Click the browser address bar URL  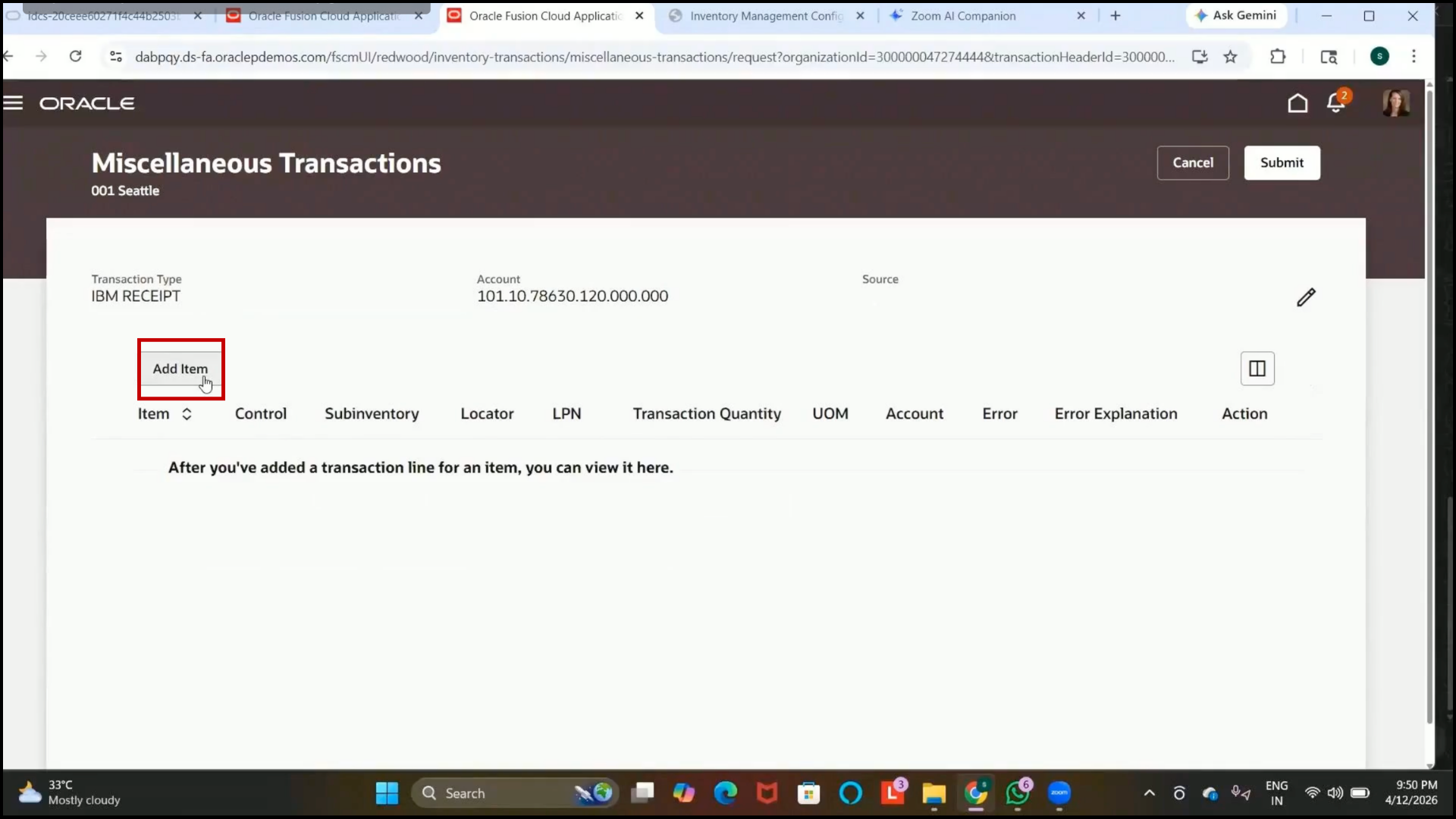pyautogui.click(x=654, y=57)
